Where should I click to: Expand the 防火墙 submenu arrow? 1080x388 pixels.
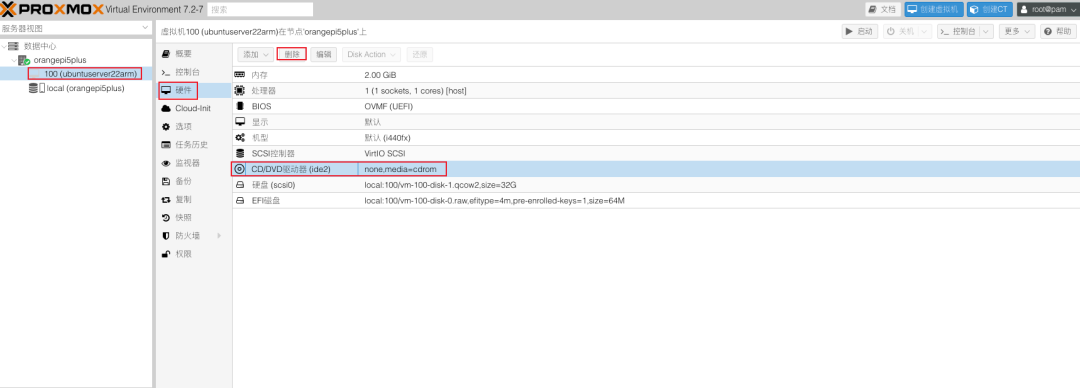(219, 236)
